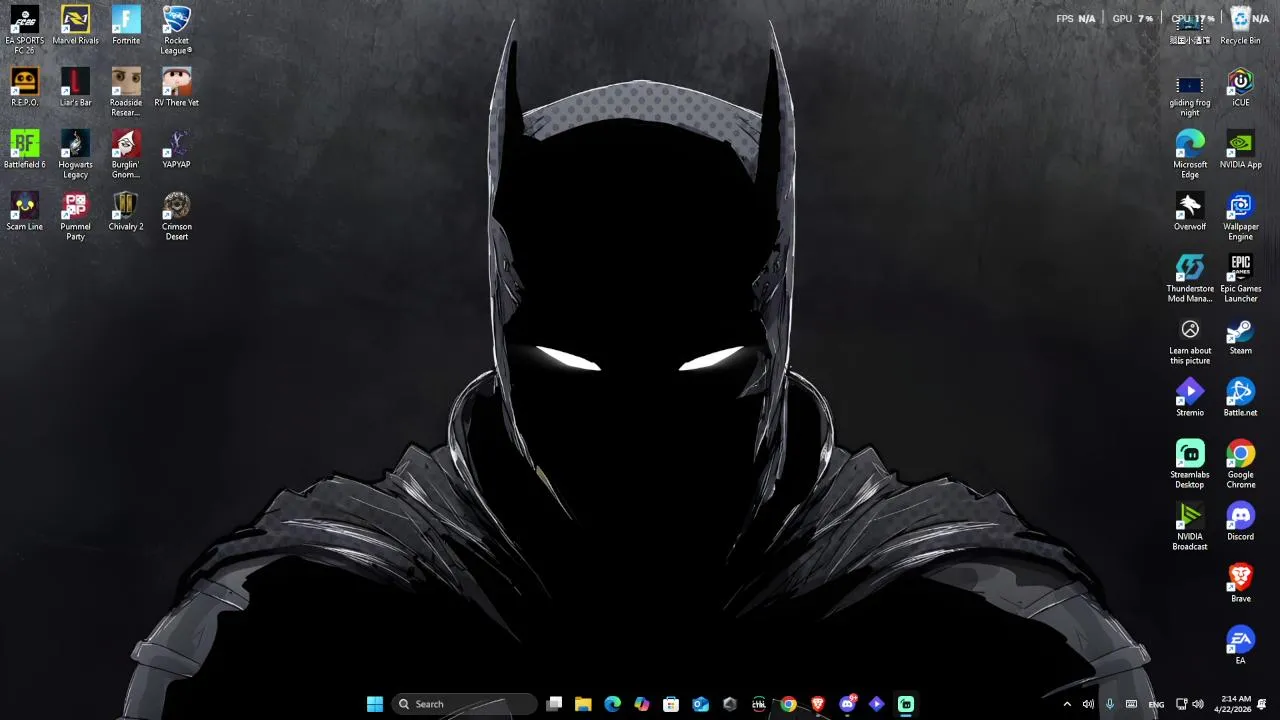Select the Steam desktop shortcut
1280x720 pixels.
tap(1241, 336)
